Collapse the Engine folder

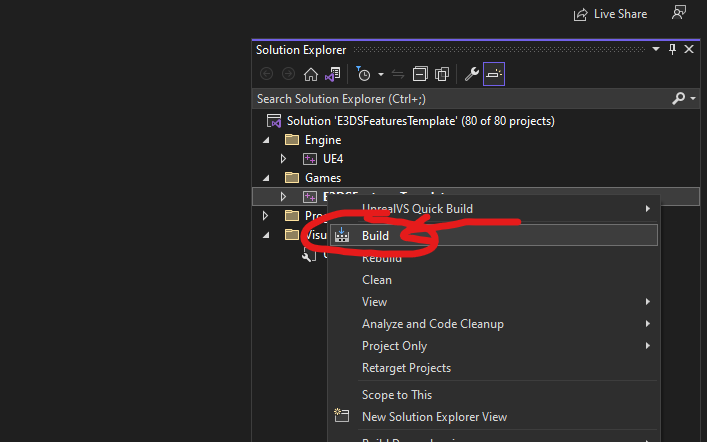coord(266,140)
